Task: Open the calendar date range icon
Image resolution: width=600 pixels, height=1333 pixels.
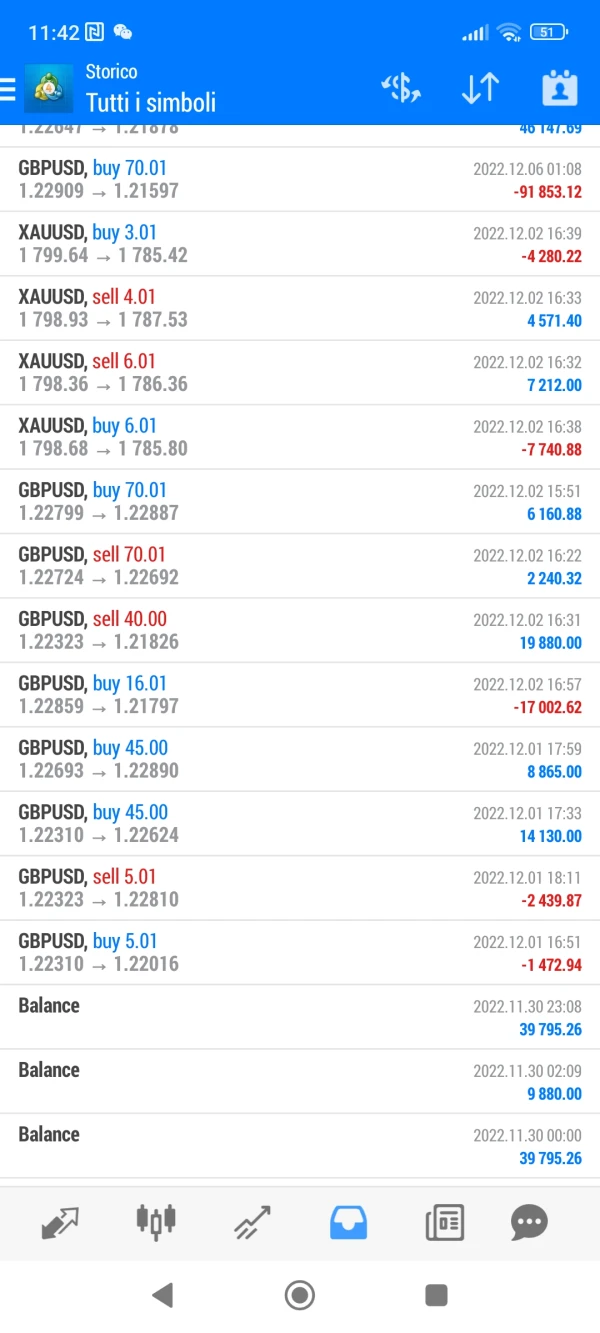Action: click(x=560, y=89)
